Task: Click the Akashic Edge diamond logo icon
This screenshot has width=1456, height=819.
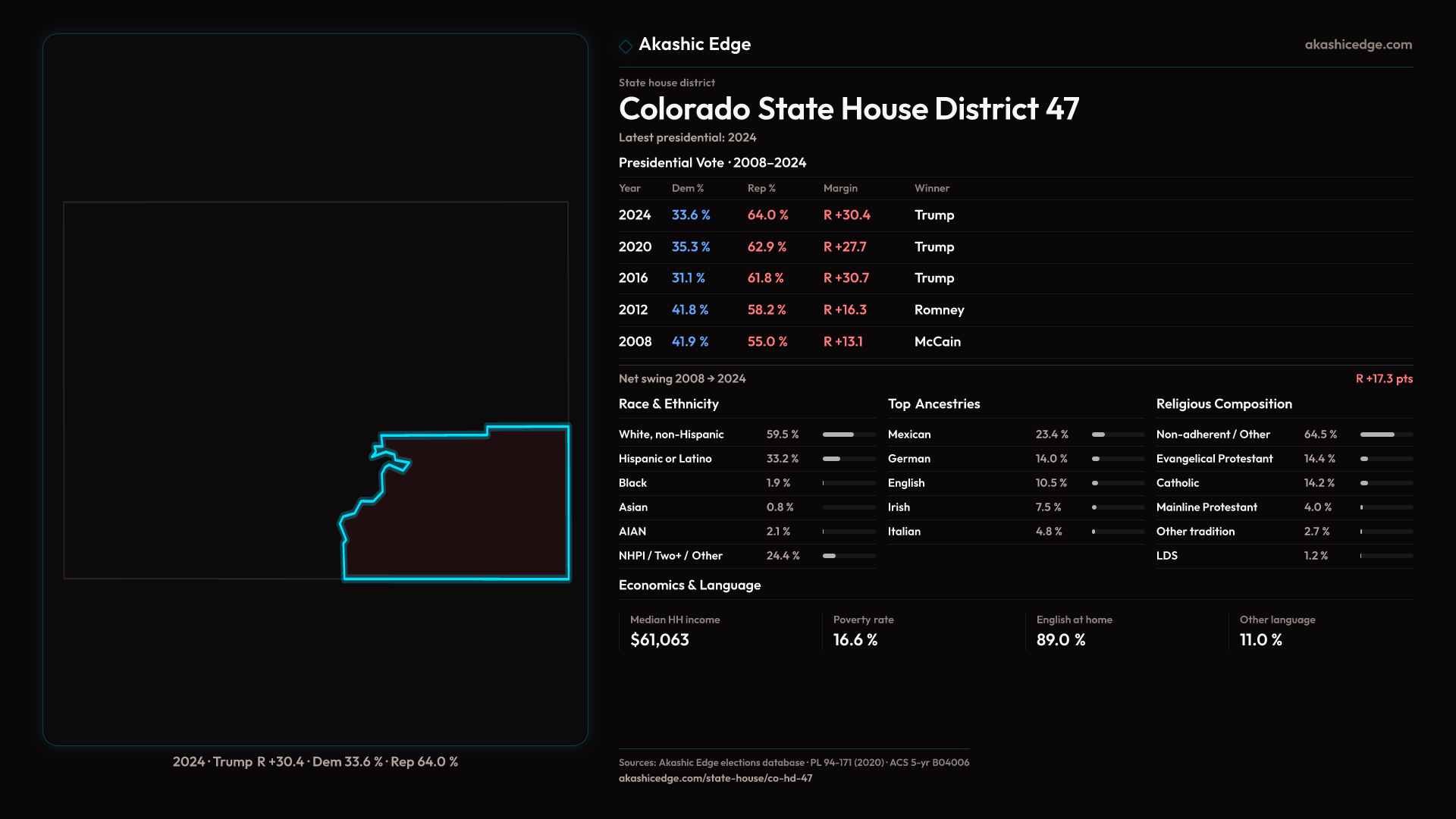Action: [x=626, y=46]
